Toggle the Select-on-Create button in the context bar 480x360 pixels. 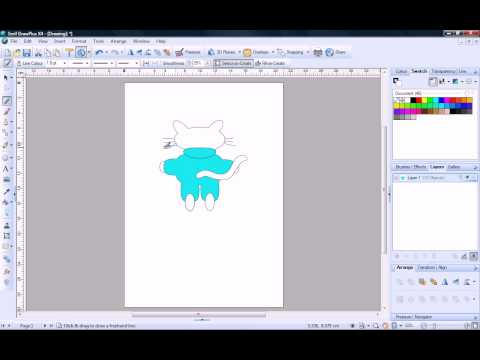coord(233,63)
